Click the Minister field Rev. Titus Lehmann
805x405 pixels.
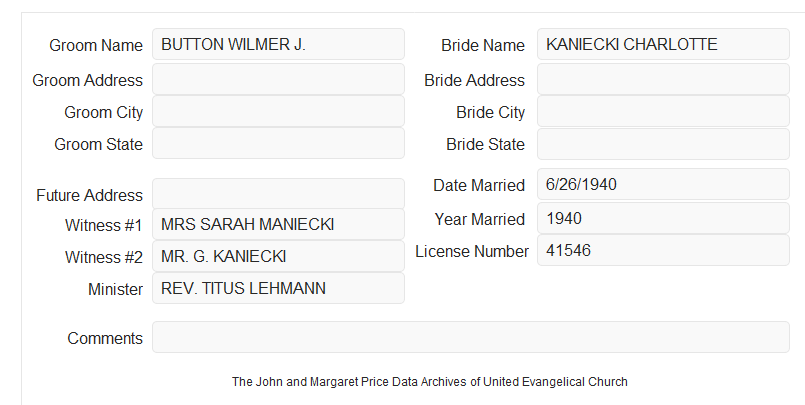[x=278, y=288]
